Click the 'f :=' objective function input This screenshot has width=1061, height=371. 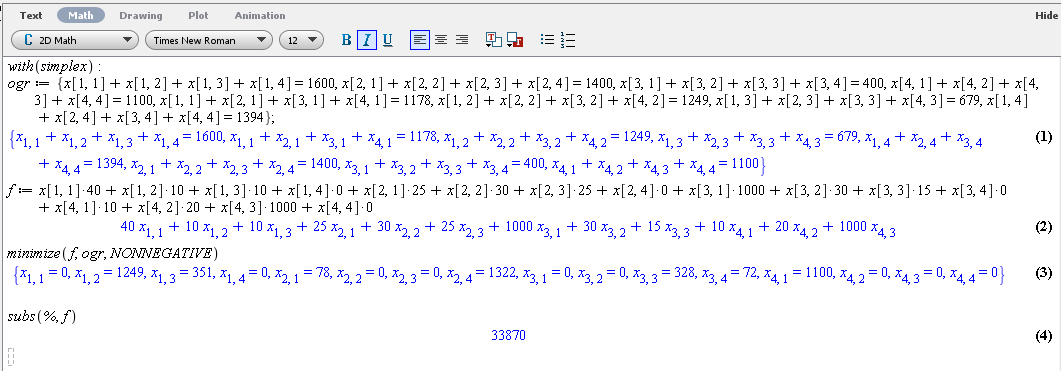click(506, 199)
